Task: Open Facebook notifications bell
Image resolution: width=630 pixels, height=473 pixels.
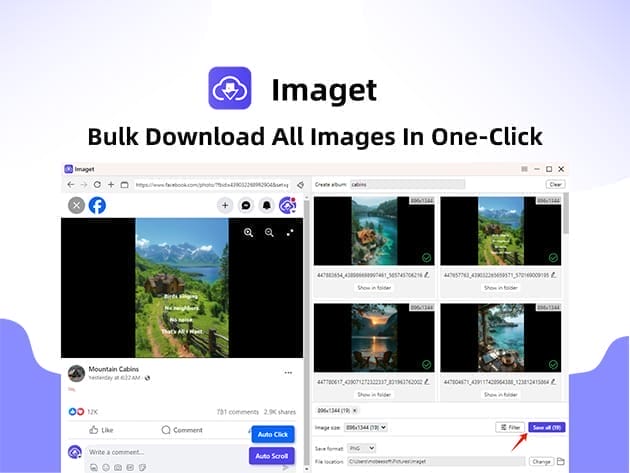Action: click(267, 205)
